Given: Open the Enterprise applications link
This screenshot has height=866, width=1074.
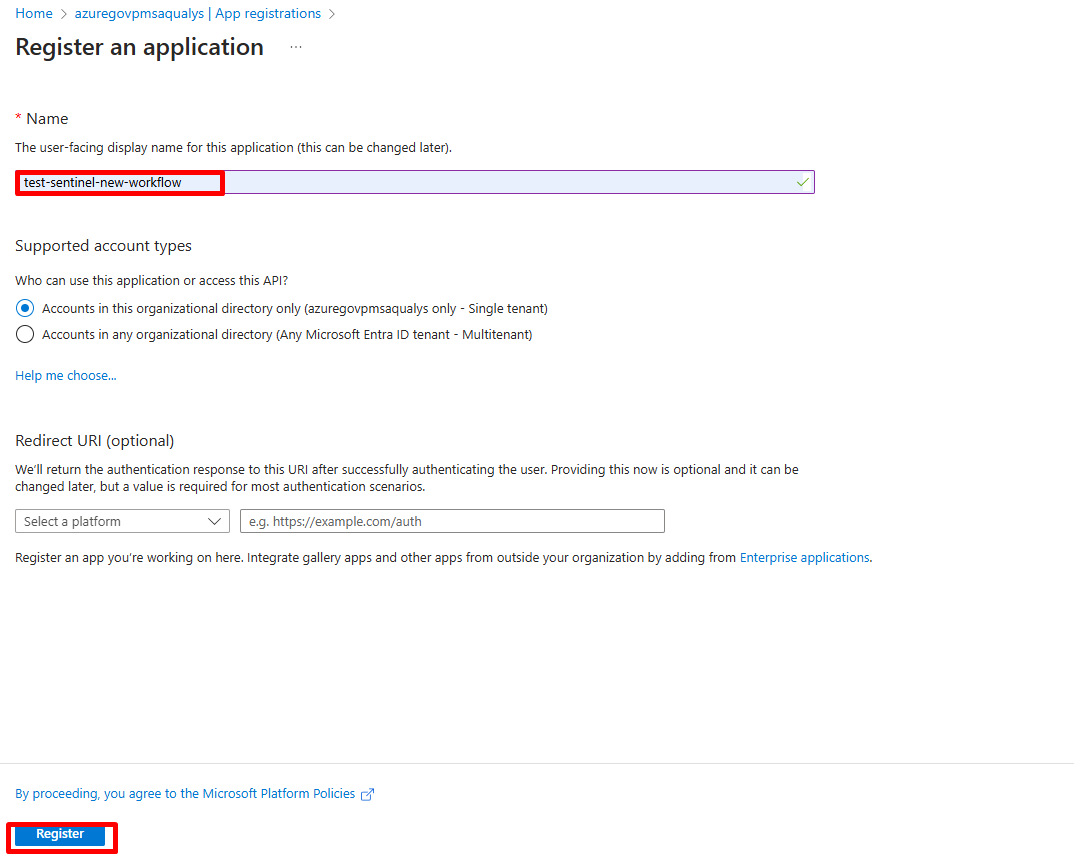Looking at the screenshot, I should [x=805, y=558].
